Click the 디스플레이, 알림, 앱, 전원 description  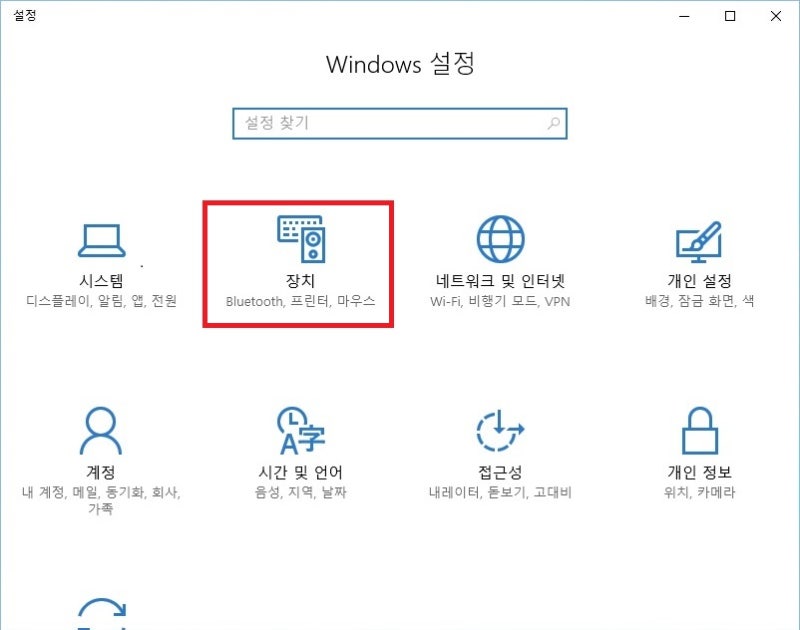pyautogui.click(x=101, y=301)
